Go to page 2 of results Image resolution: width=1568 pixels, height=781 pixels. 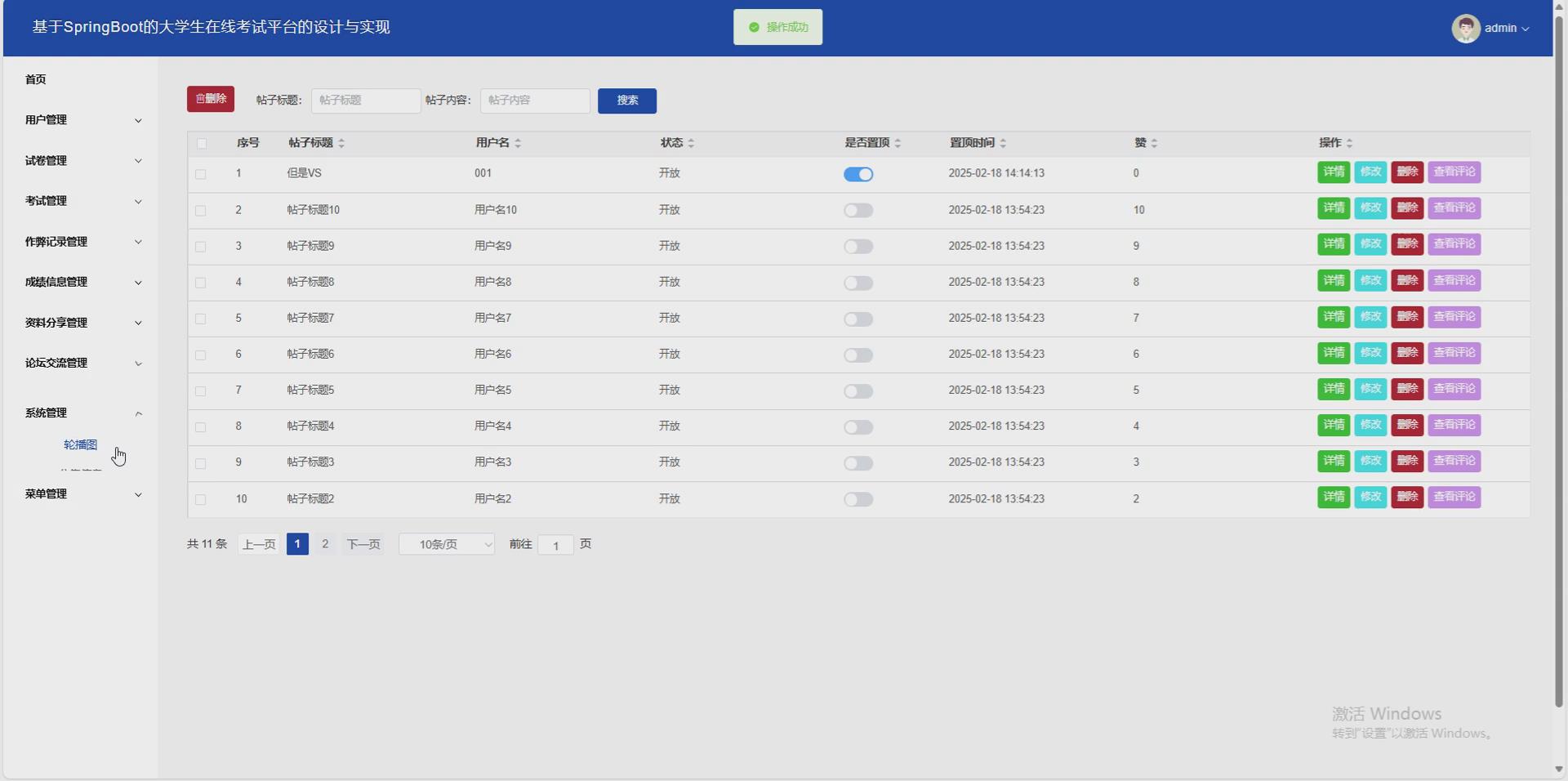click(325, 544)
